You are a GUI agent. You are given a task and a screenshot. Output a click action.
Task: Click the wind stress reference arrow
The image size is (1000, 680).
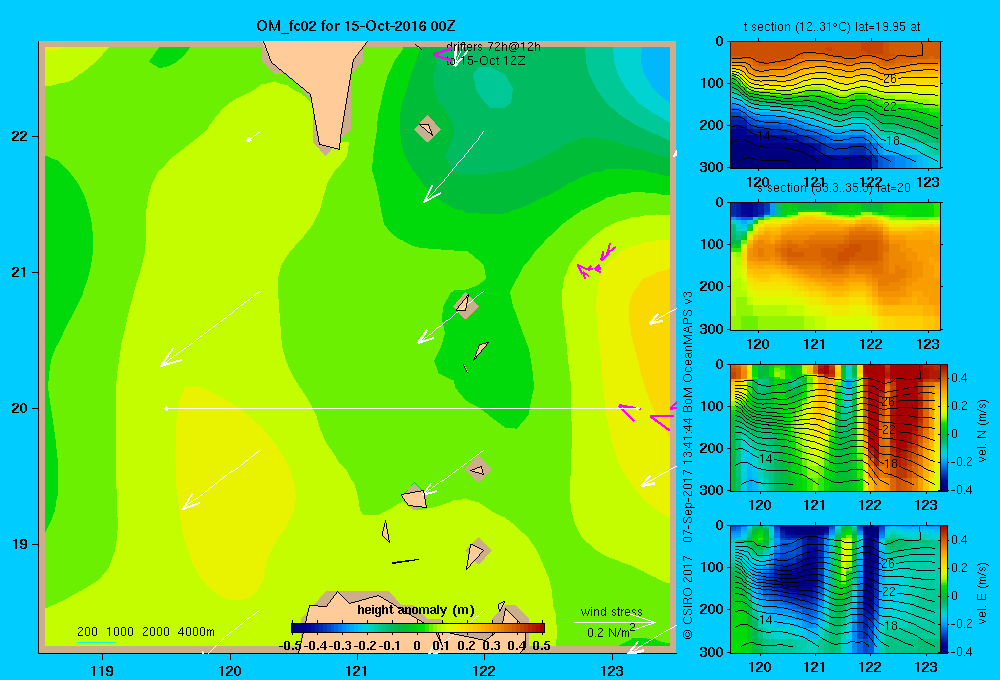tap(615, 621)
